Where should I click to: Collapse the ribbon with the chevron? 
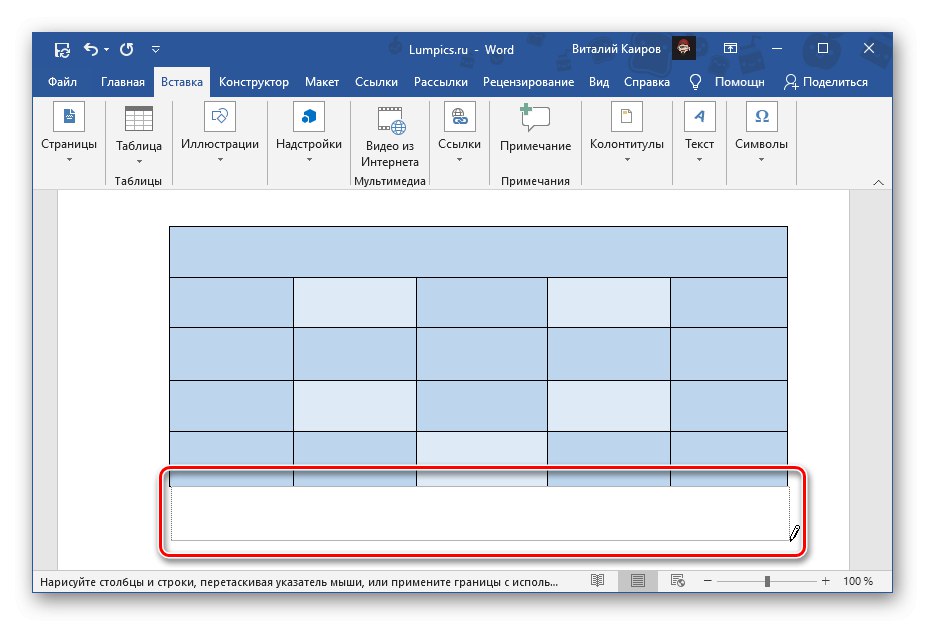(878, 183)
